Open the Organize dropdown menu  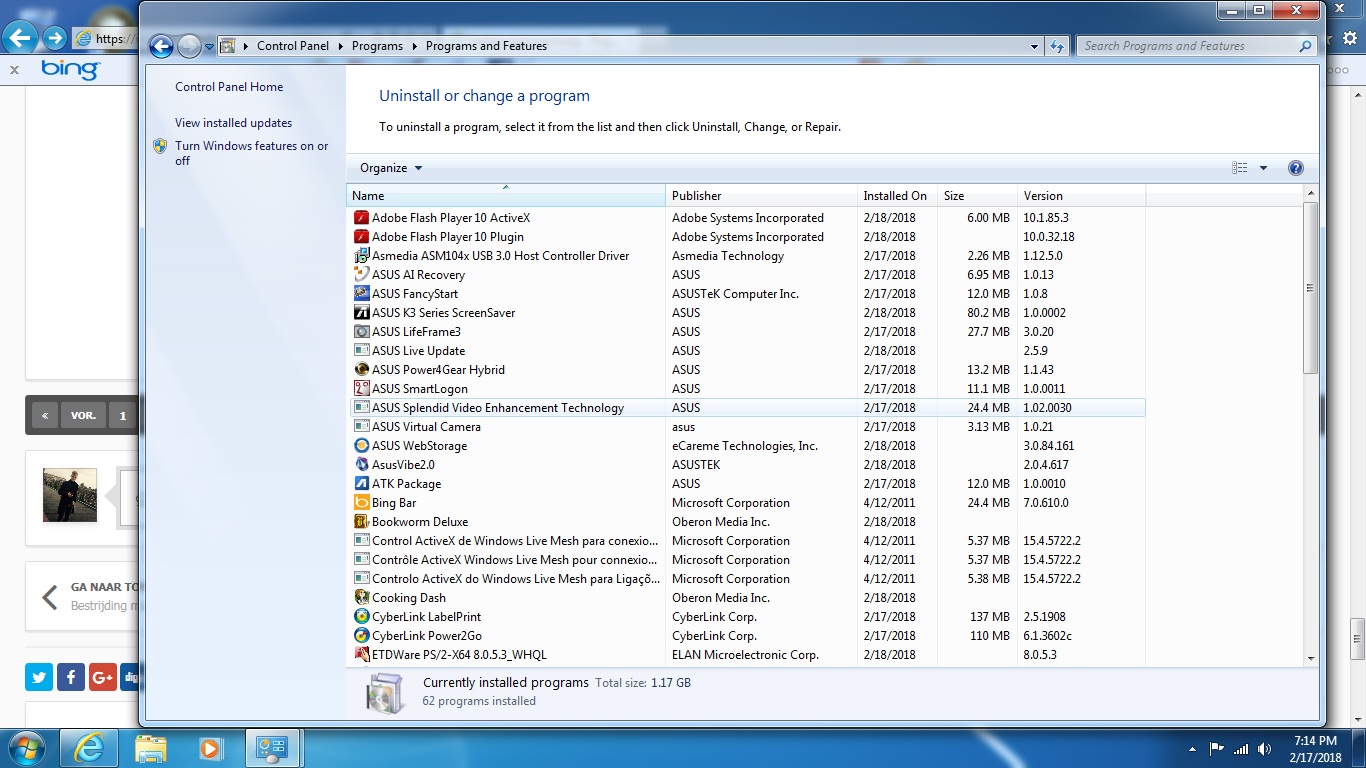click(391, 168)
